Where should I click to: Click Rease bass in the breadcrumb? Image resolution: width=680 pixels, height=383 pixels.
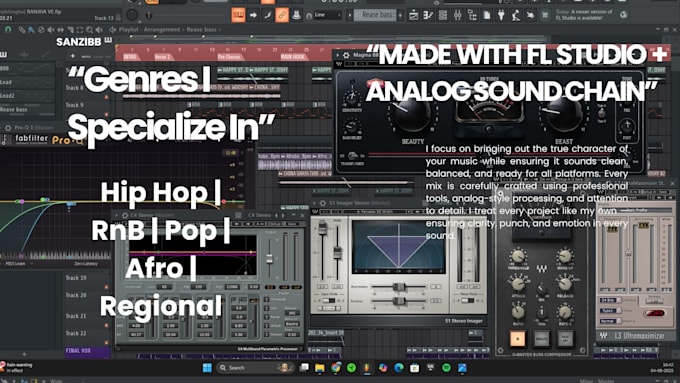[x=201, y=29]
